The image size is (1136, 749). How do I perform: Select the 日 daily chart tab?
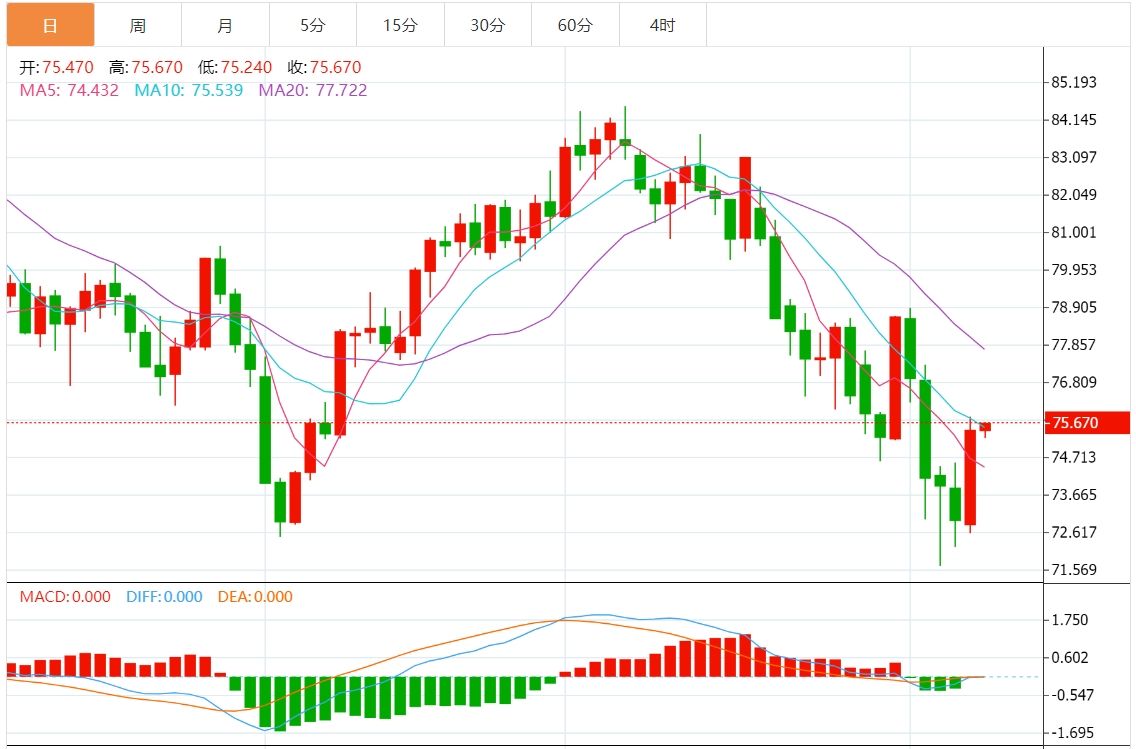[x=51, y=25]
